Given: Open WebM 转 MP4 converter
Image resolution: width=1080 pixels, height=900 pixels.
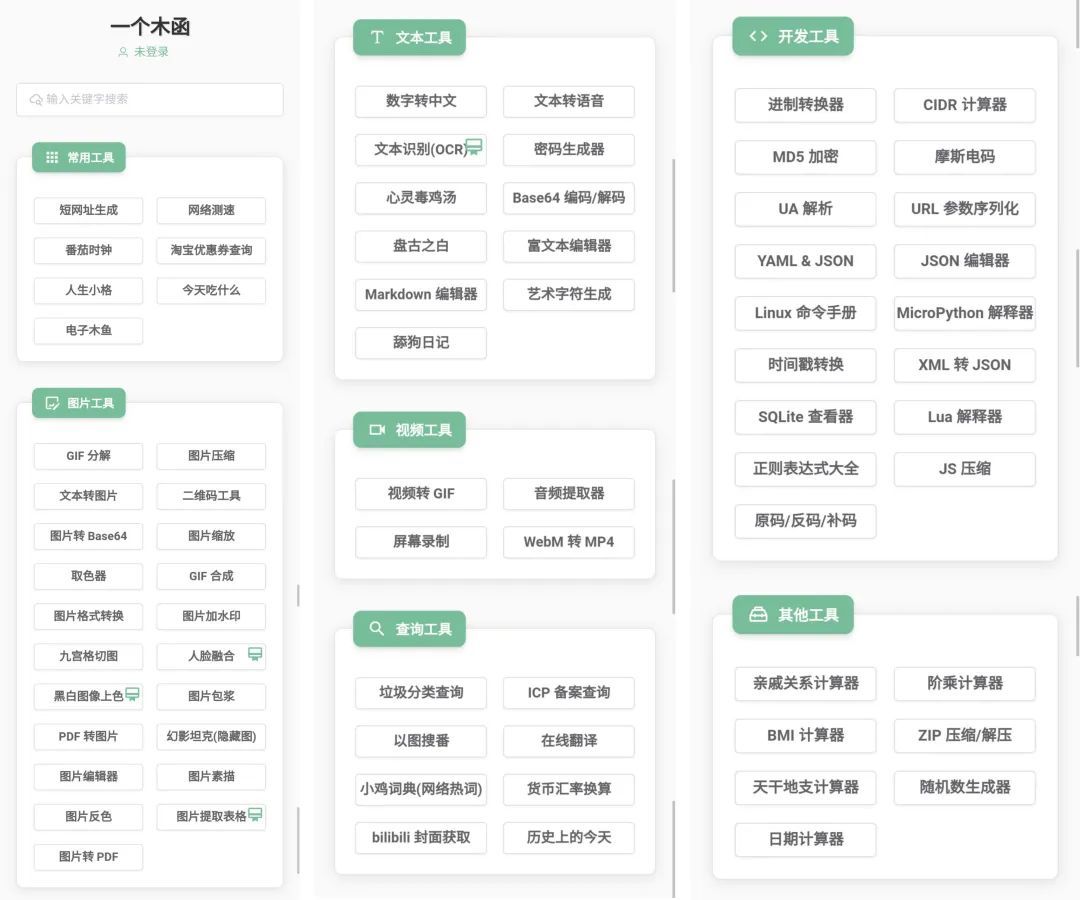Looking at the screenshot, I should (x=568, y=542).
